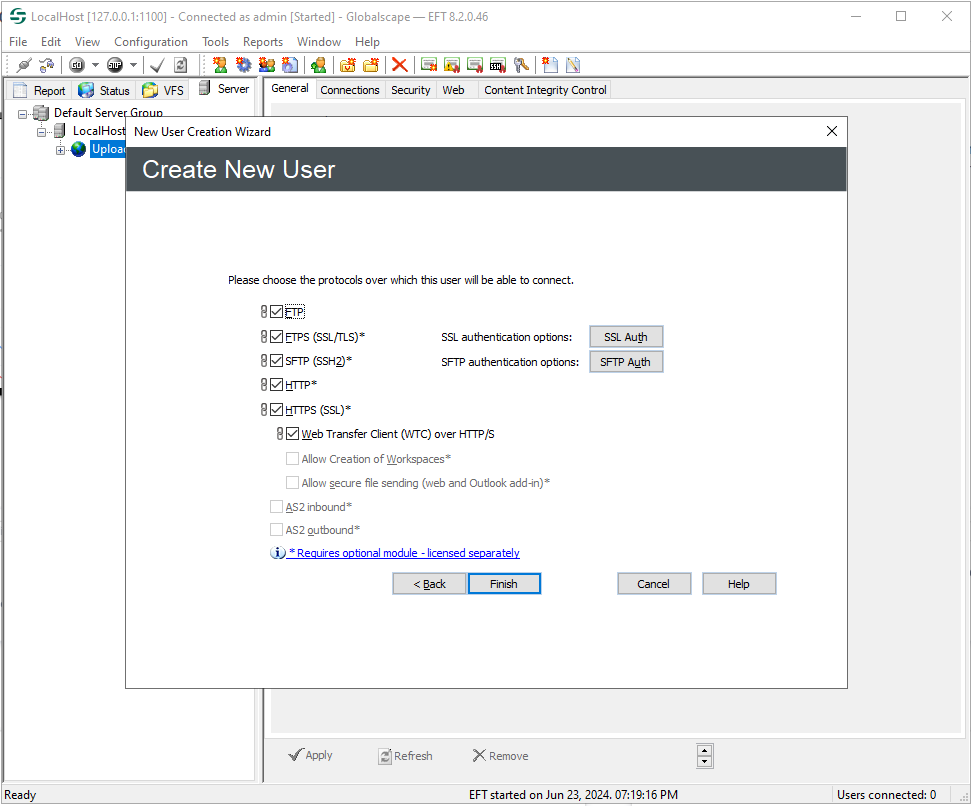
Task: Click the globe icon of the Upload site
Action: coord(78,149)
